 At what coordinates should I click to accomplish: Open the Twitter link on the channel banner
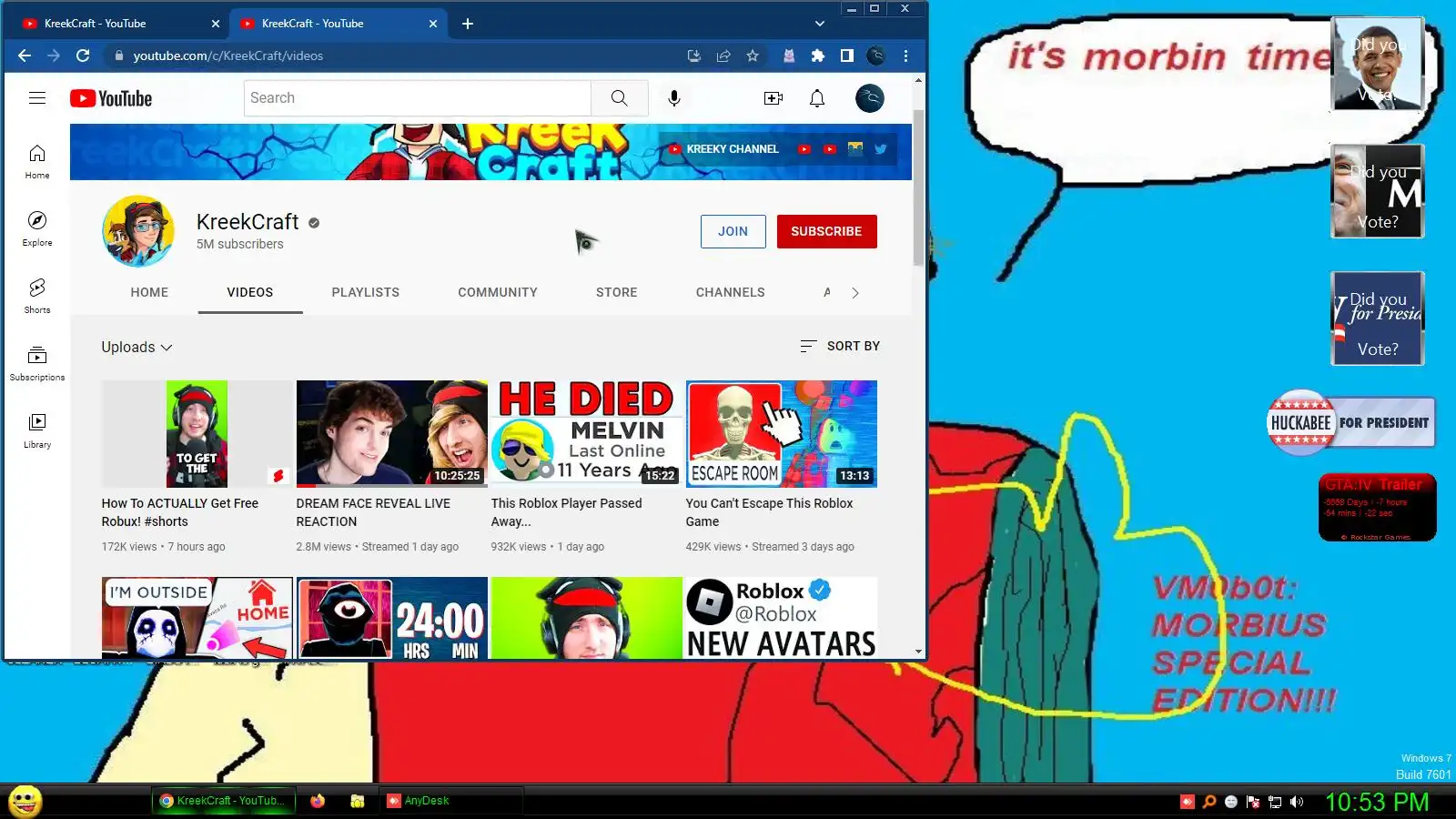pyautogui.click(x=881, y=149)
